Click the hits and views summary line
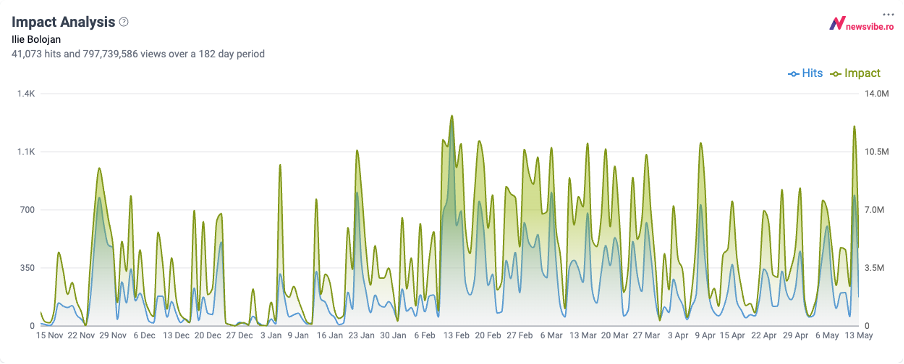This screenshot has height=364, width=904. (138, 54)
